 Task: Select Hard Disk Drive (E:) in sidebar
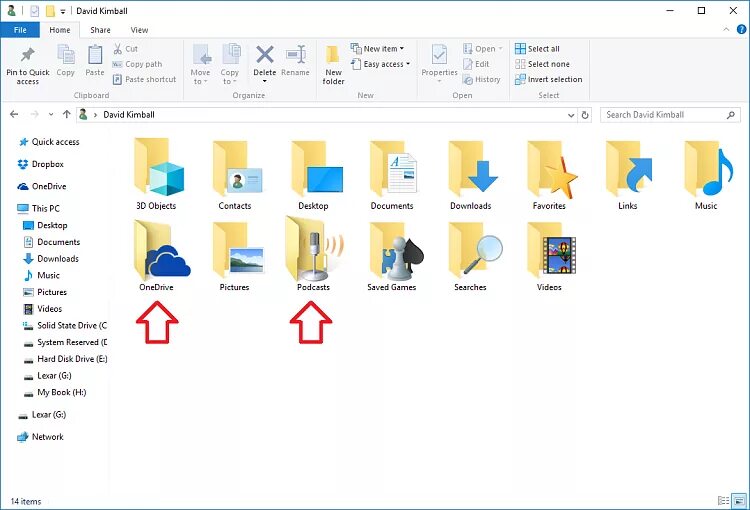(65, 359)
